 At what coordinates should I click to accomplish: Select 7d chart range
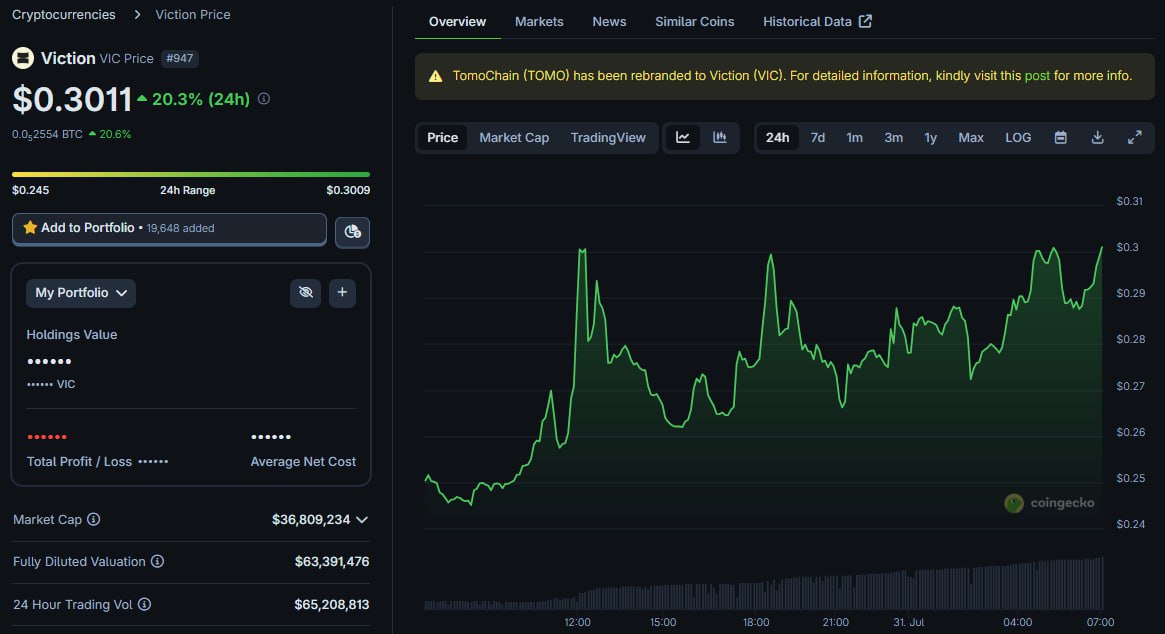[817, 138]
